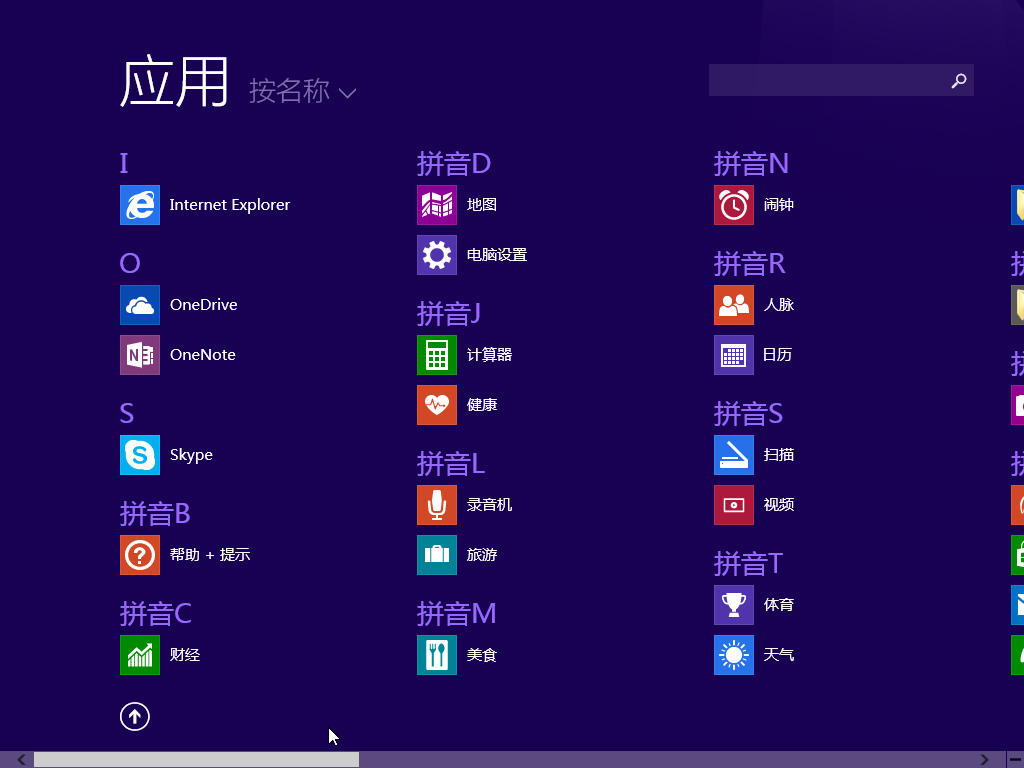The image size is (1024, 768).
Task: Open the Internet Explorer app icon
Action: tap(140, 205)
